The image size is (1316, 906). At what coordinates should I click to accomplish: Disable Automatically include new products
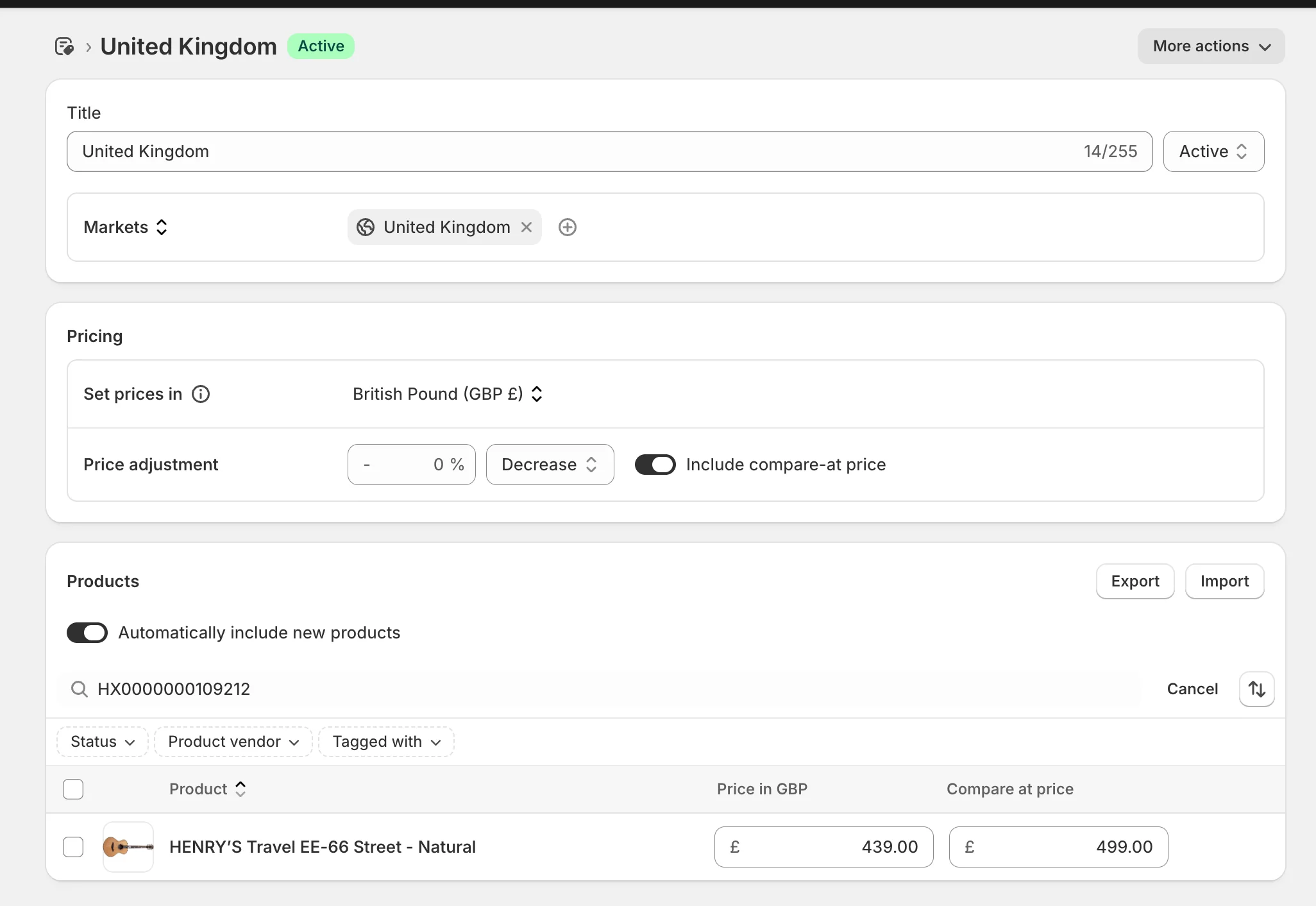click(x=87, y=633)
